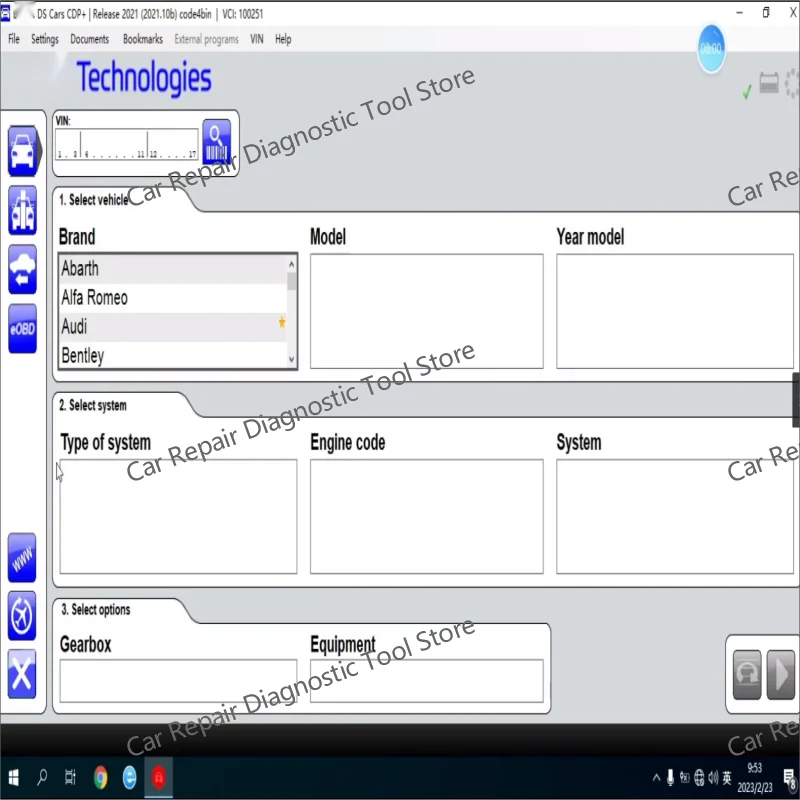Viewport: 800px width, 800px height.
Task: Open the vehicle history sidebar icon
Action: click(22, 269)
